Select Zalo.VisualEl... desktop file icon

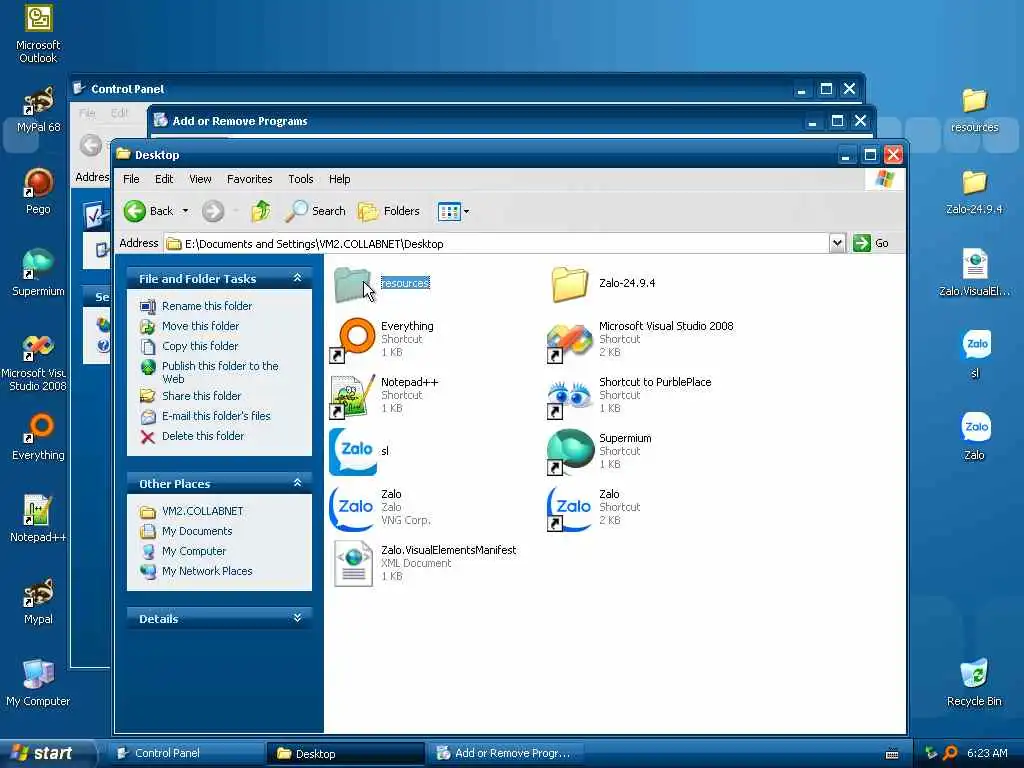[x=974, y=273]
